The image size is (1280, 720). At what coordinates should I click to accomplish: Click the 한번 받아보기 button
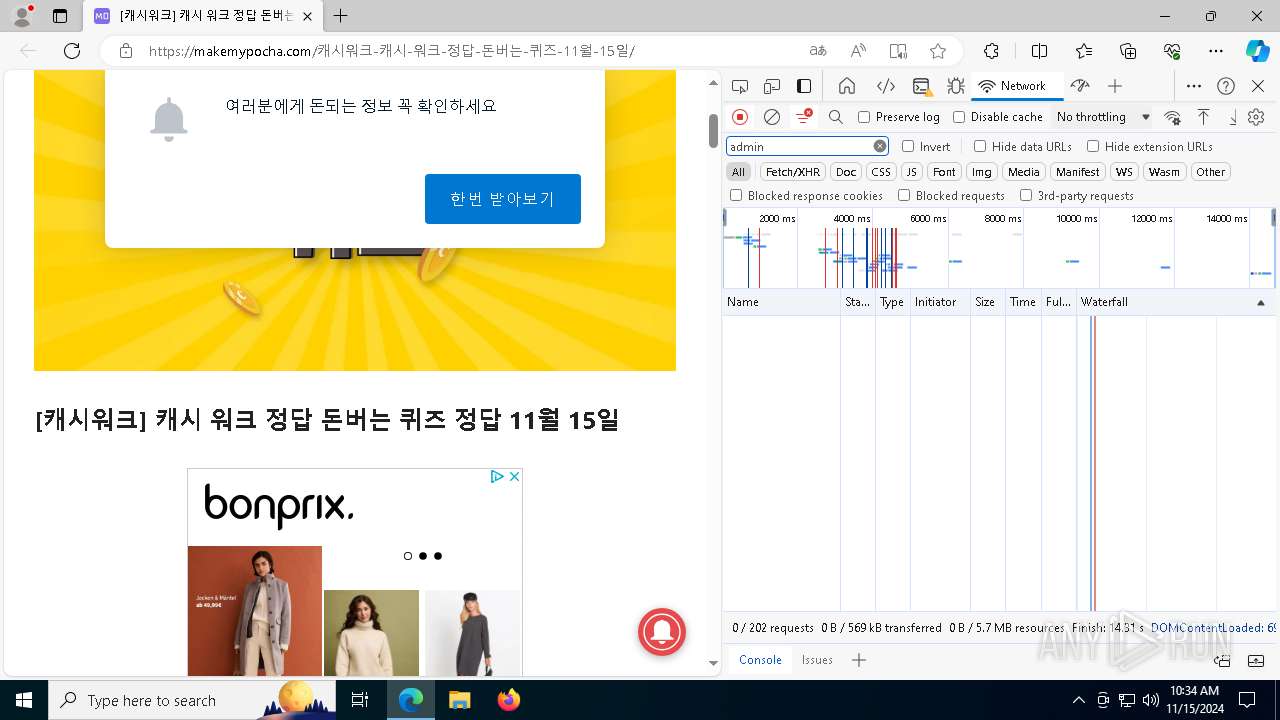pos(503,199)
